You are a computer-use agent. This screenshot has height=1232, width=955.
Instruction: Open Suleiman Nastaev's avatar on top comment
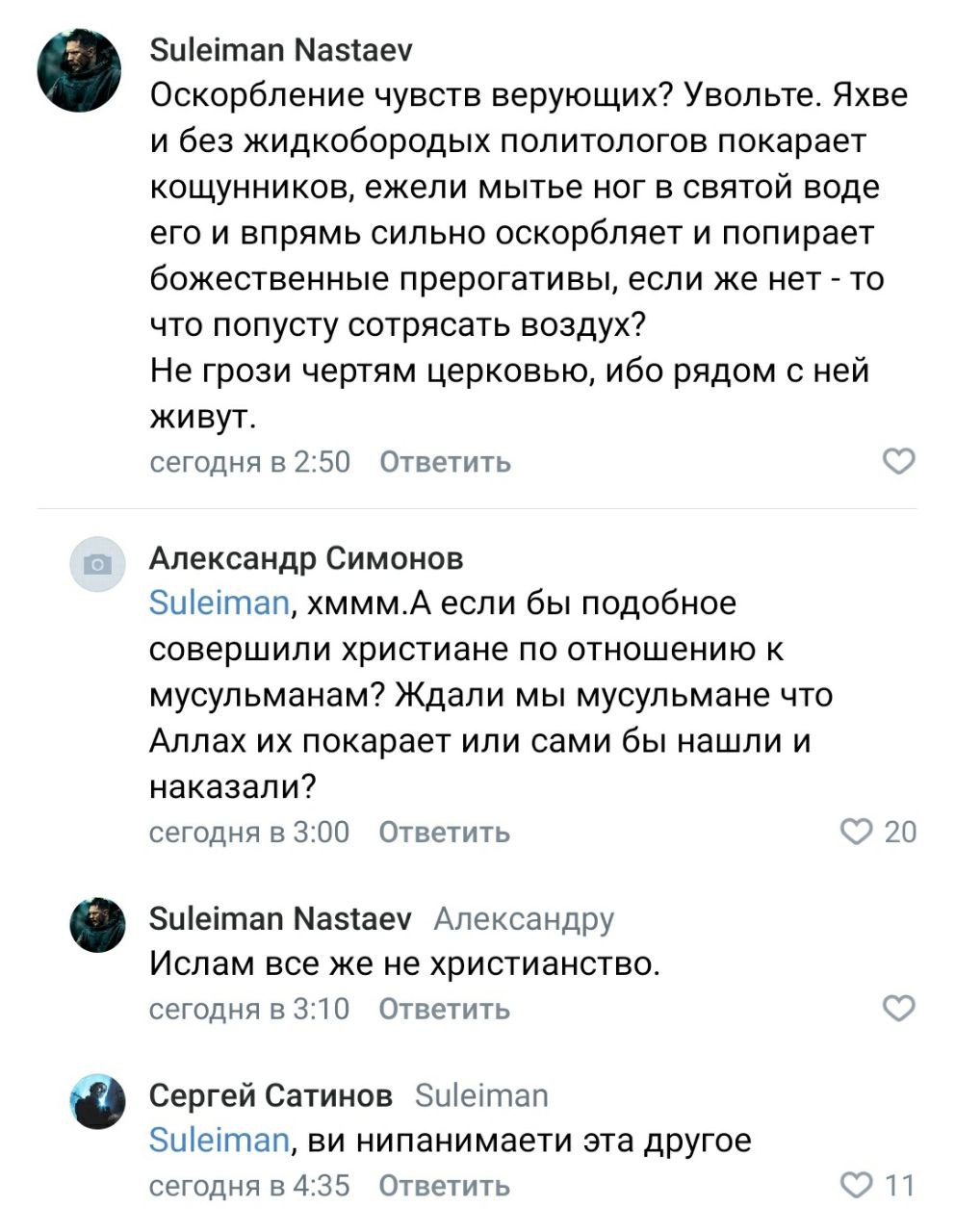(79, 70)
